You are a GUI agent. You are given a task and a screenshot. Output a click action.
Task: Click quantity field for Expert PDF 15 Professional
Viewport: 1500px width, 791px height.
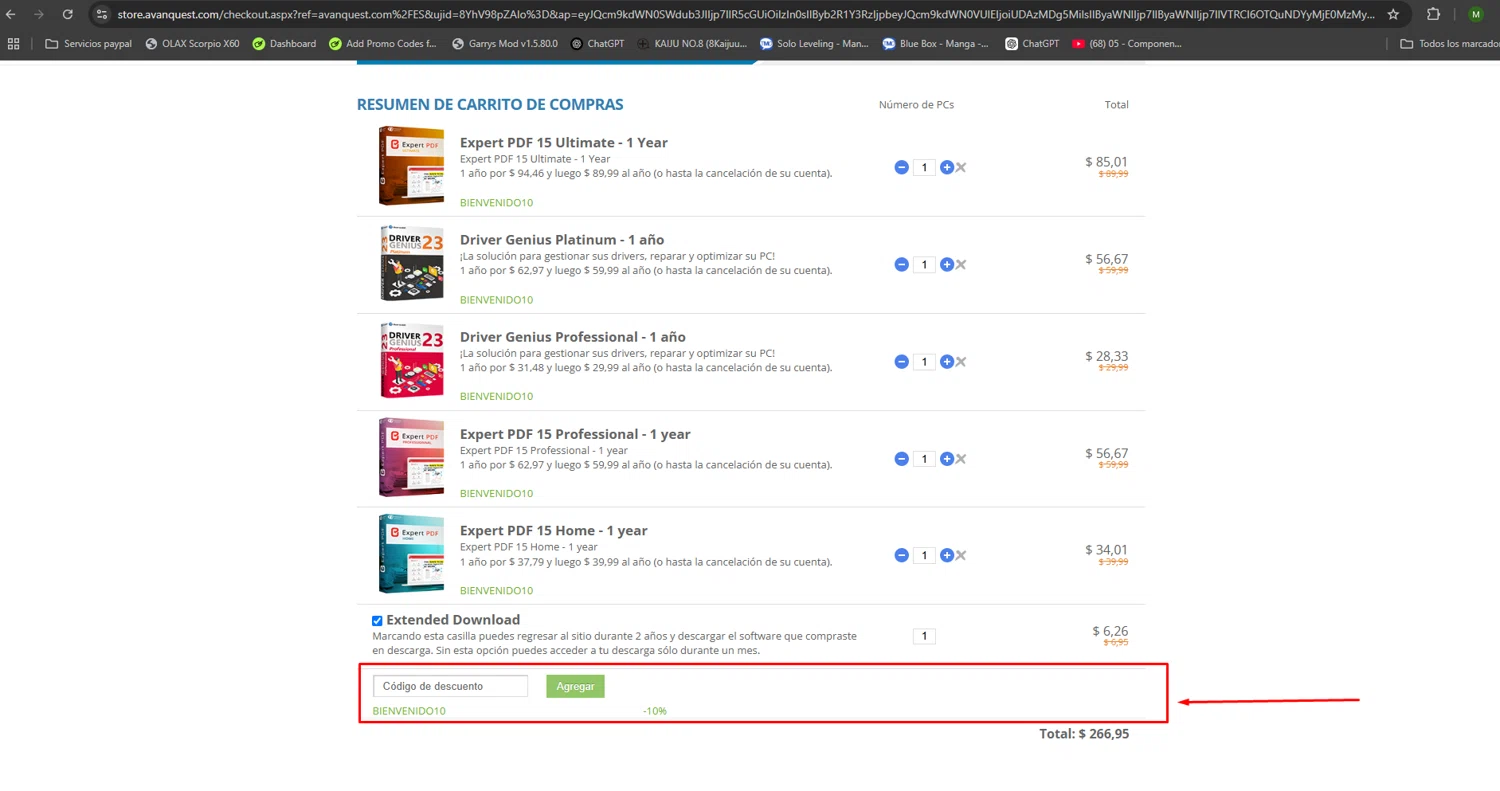coord(924,458)
